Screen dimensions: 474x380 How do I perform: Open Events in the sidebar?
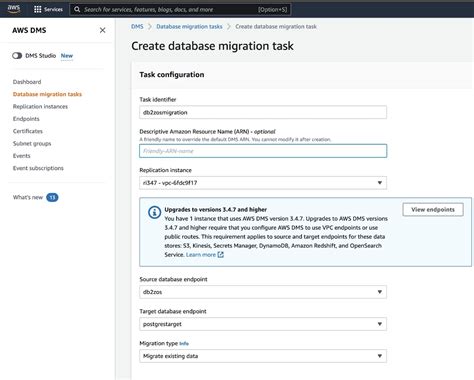(21, 156)
